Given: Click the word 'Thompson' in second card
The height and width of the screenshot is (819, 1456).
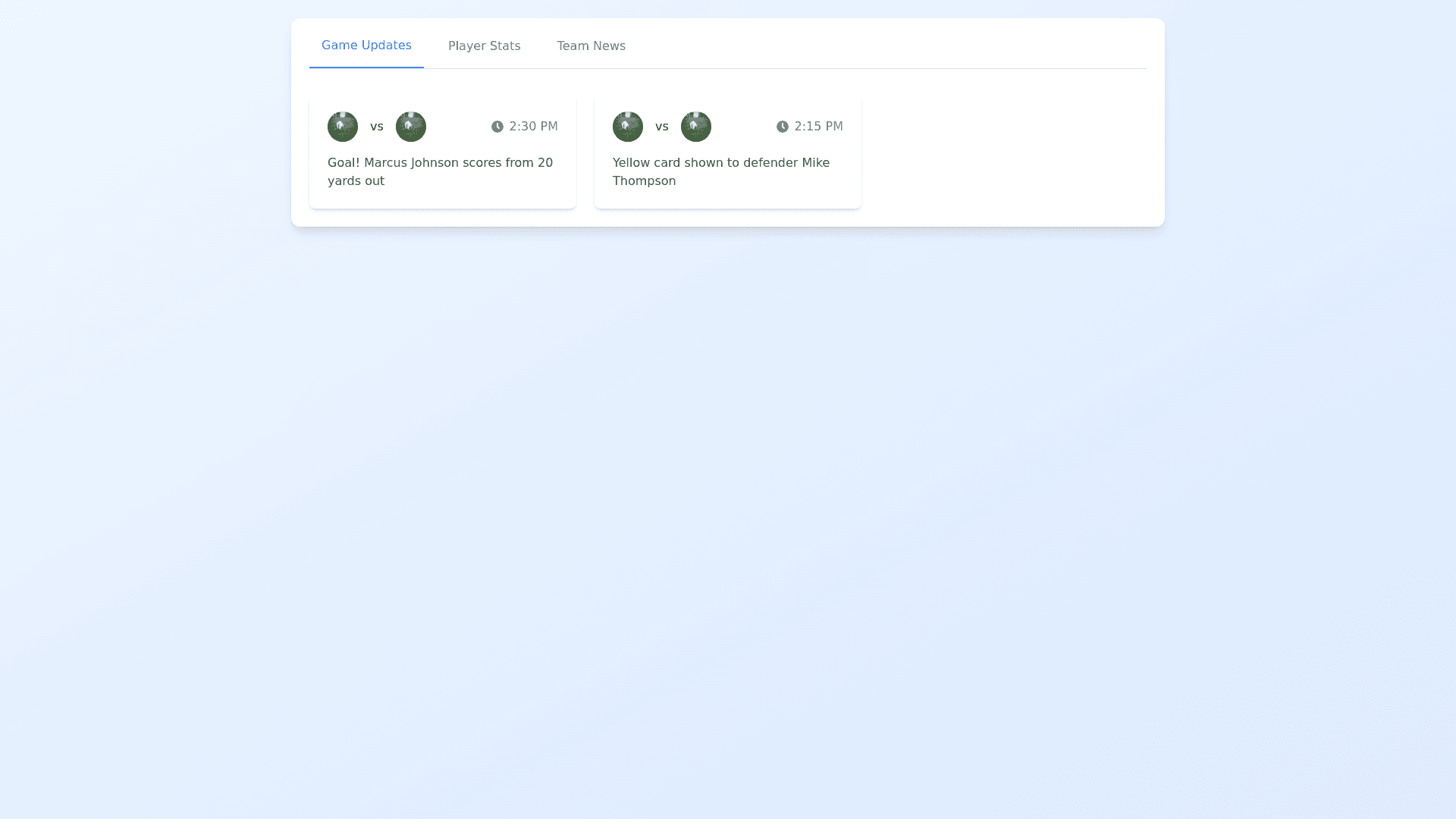Looking at the screenshot, I should click(x=644, y=181).
